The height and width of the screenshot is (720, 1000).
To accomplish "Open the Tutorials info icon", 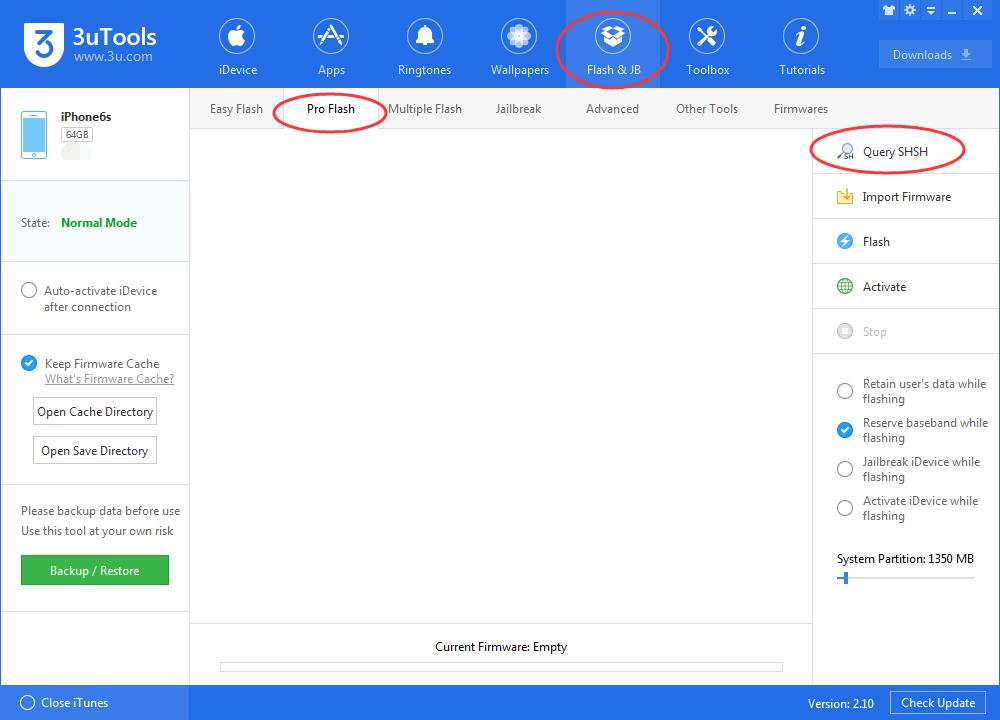I will [801, 36].
